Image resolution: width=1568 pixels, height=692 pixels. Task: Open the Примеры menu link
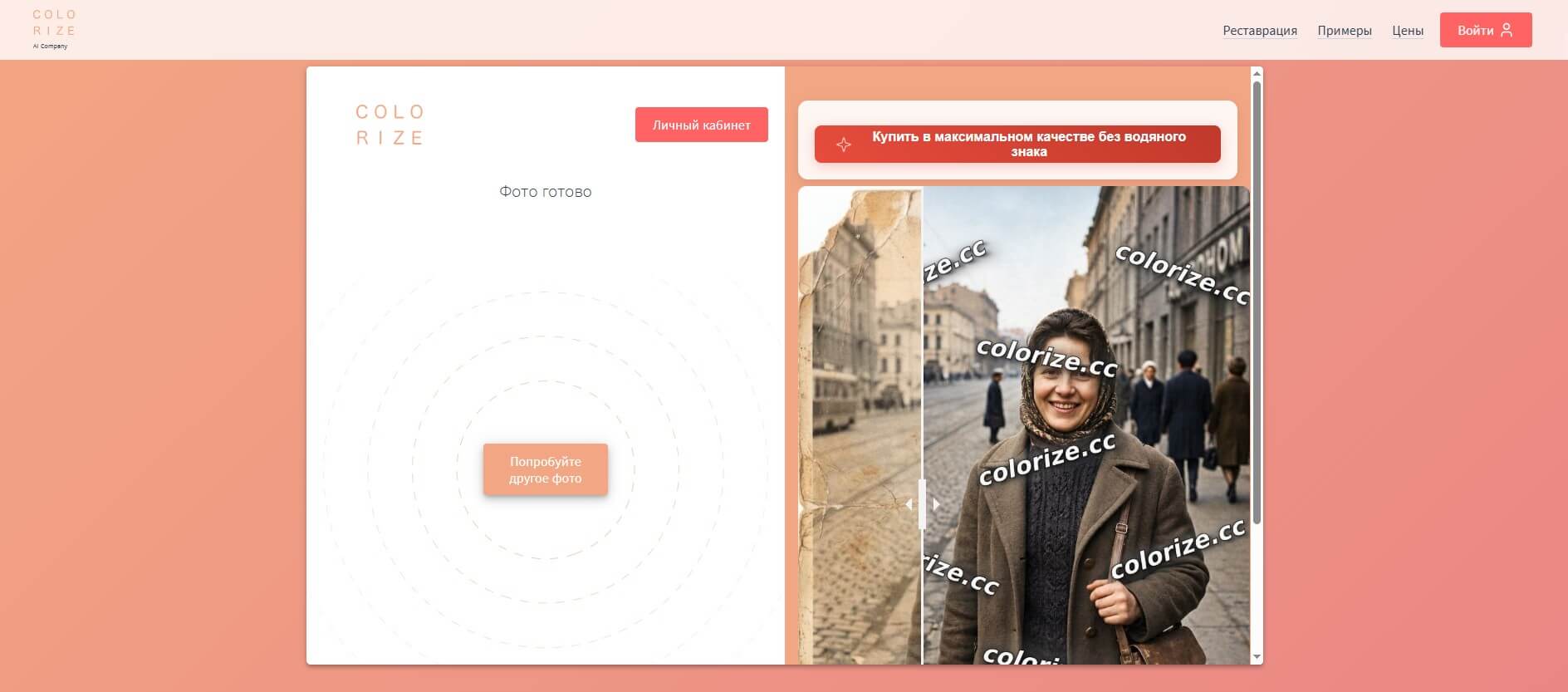click(1345, 31)
